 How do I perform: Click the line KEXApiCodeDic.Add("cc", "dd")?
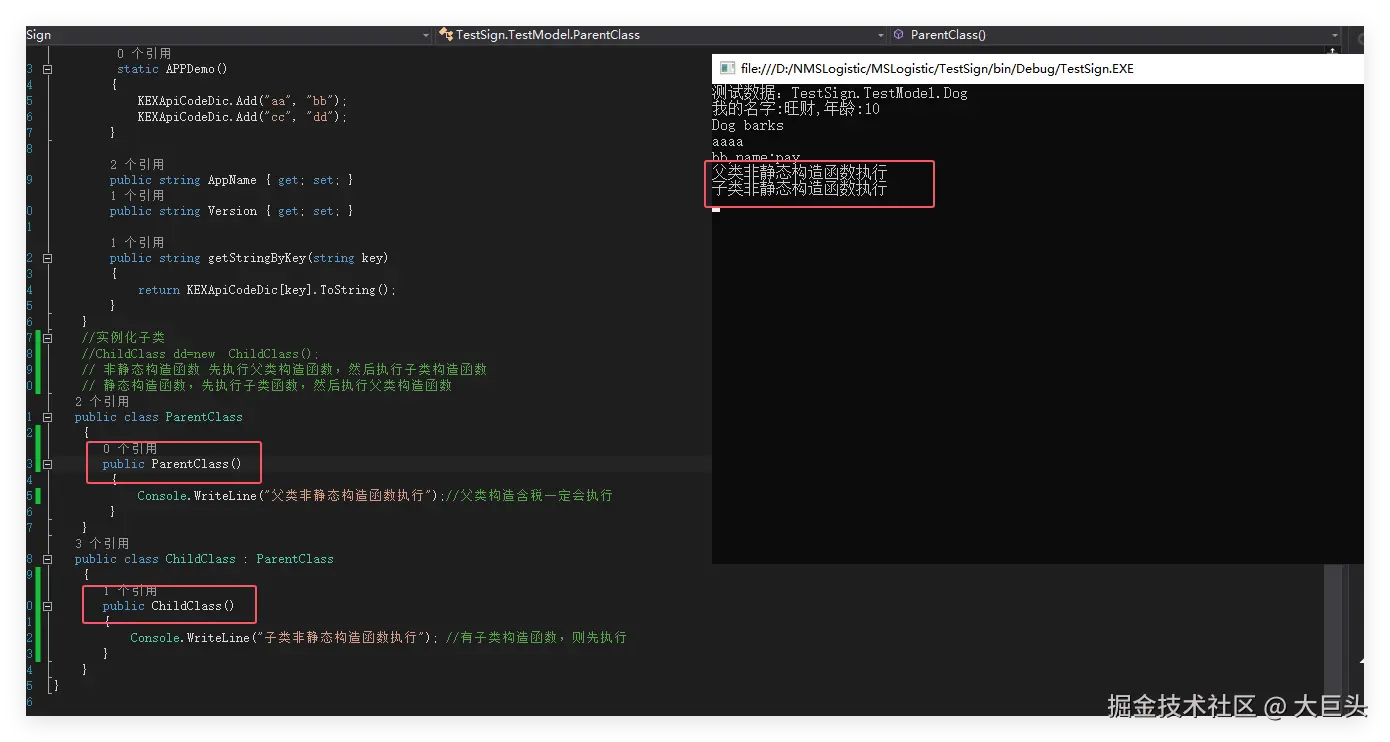pos(242,117)
